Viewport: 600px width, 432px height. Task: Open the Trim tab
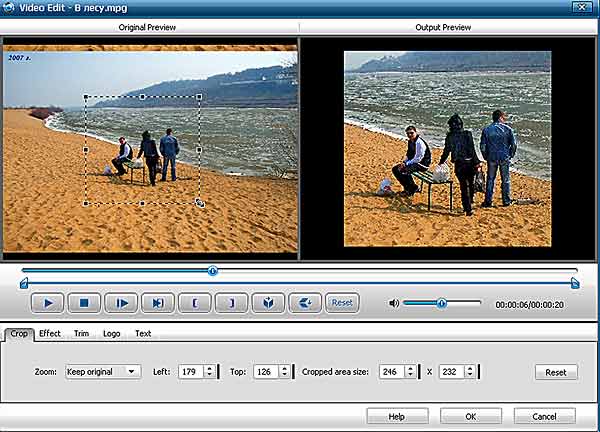point(81,333)
